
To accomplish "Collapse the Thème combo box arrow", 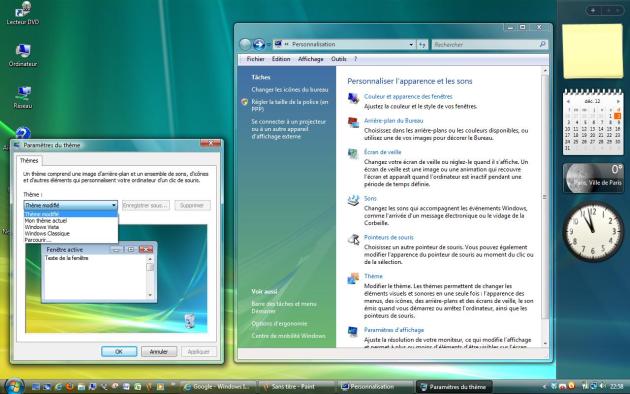I will coord(114,205).
